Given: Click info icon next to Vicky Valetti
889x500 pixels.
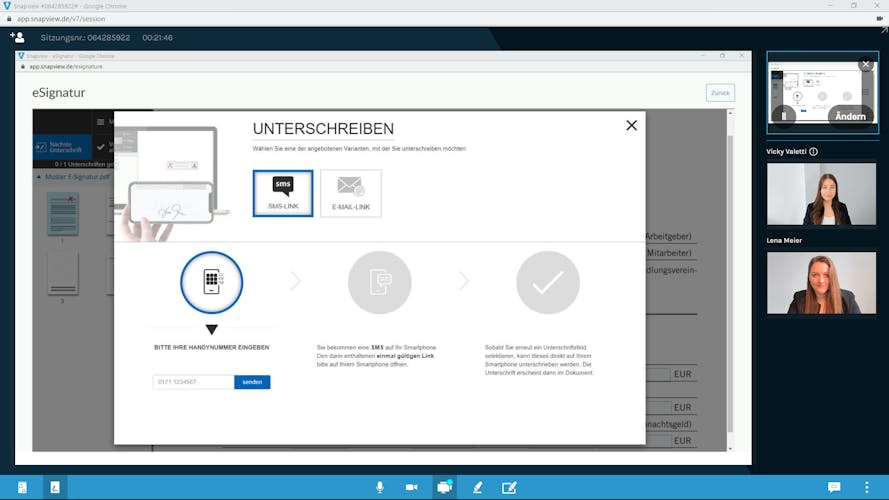Looking at the screenshot, I should click(x=813, y=152).
